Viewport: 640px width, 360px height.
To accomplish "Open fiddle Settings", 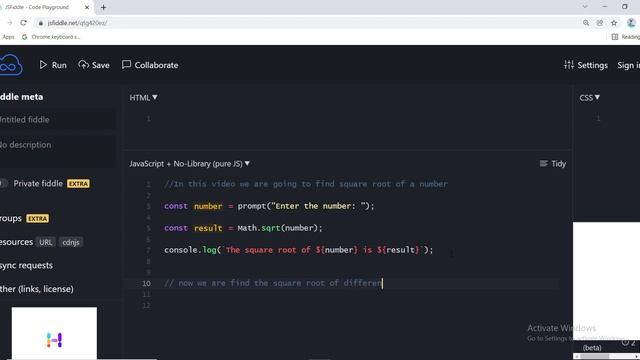I will click(x=586, y=65).
